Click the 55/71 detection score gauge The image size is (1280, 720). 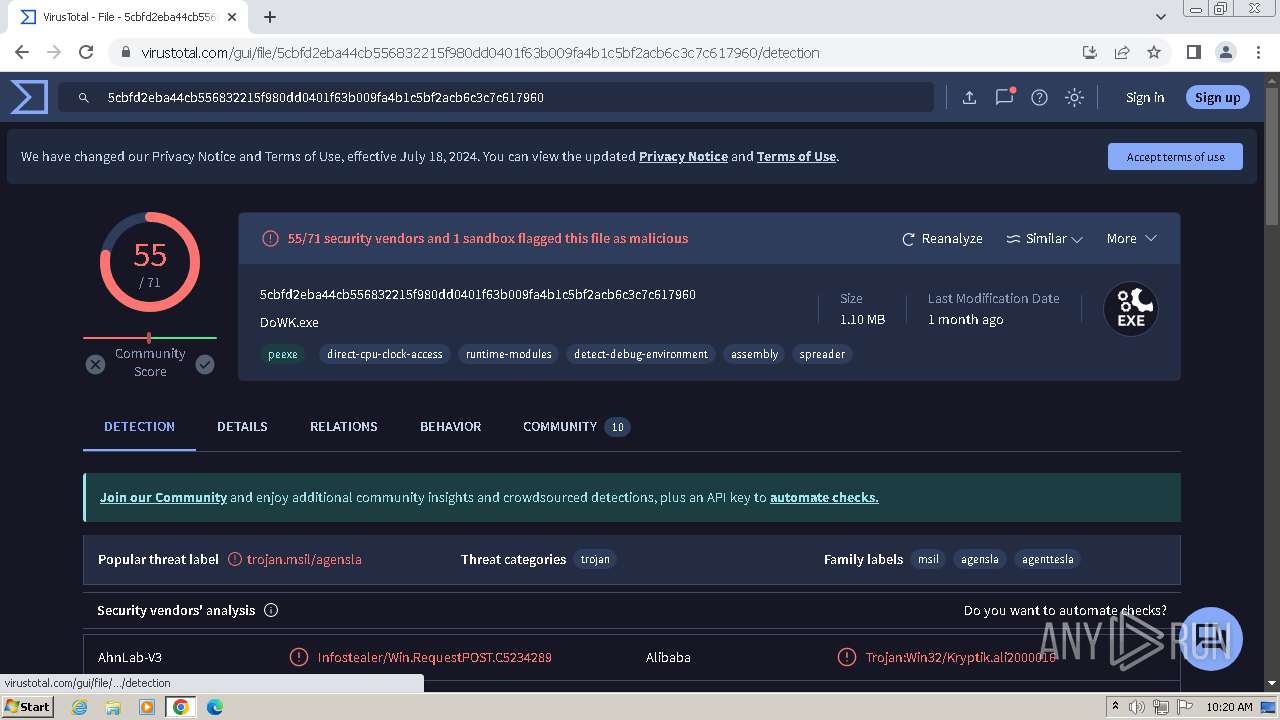150,262
